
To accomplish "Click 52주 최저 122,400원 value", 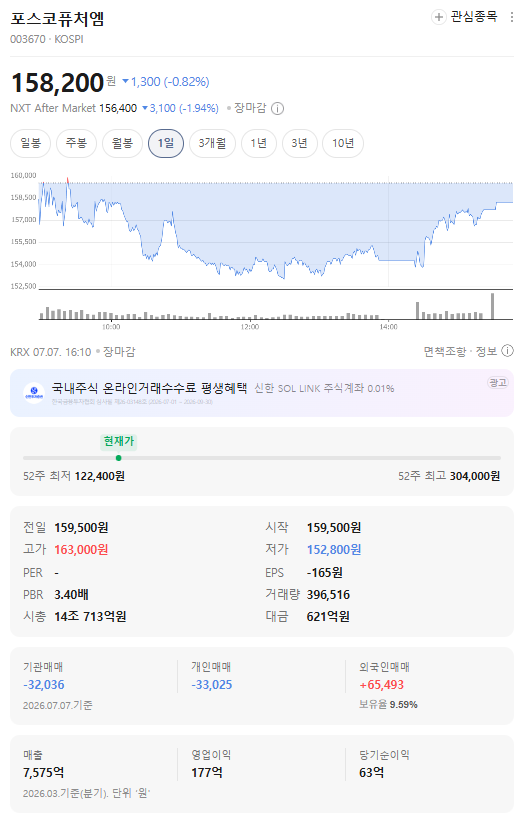I will pyautogui.click(x=100, y=476).
